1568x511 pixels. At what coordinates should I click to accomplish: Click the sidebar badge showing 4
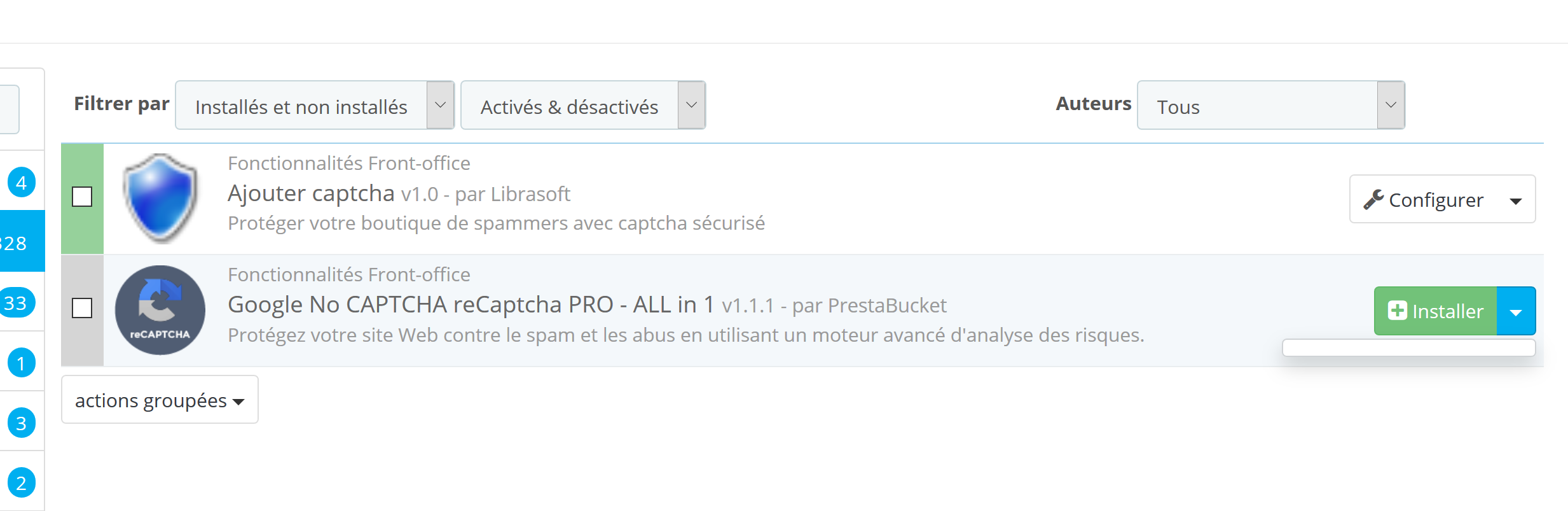pos(21,183)
